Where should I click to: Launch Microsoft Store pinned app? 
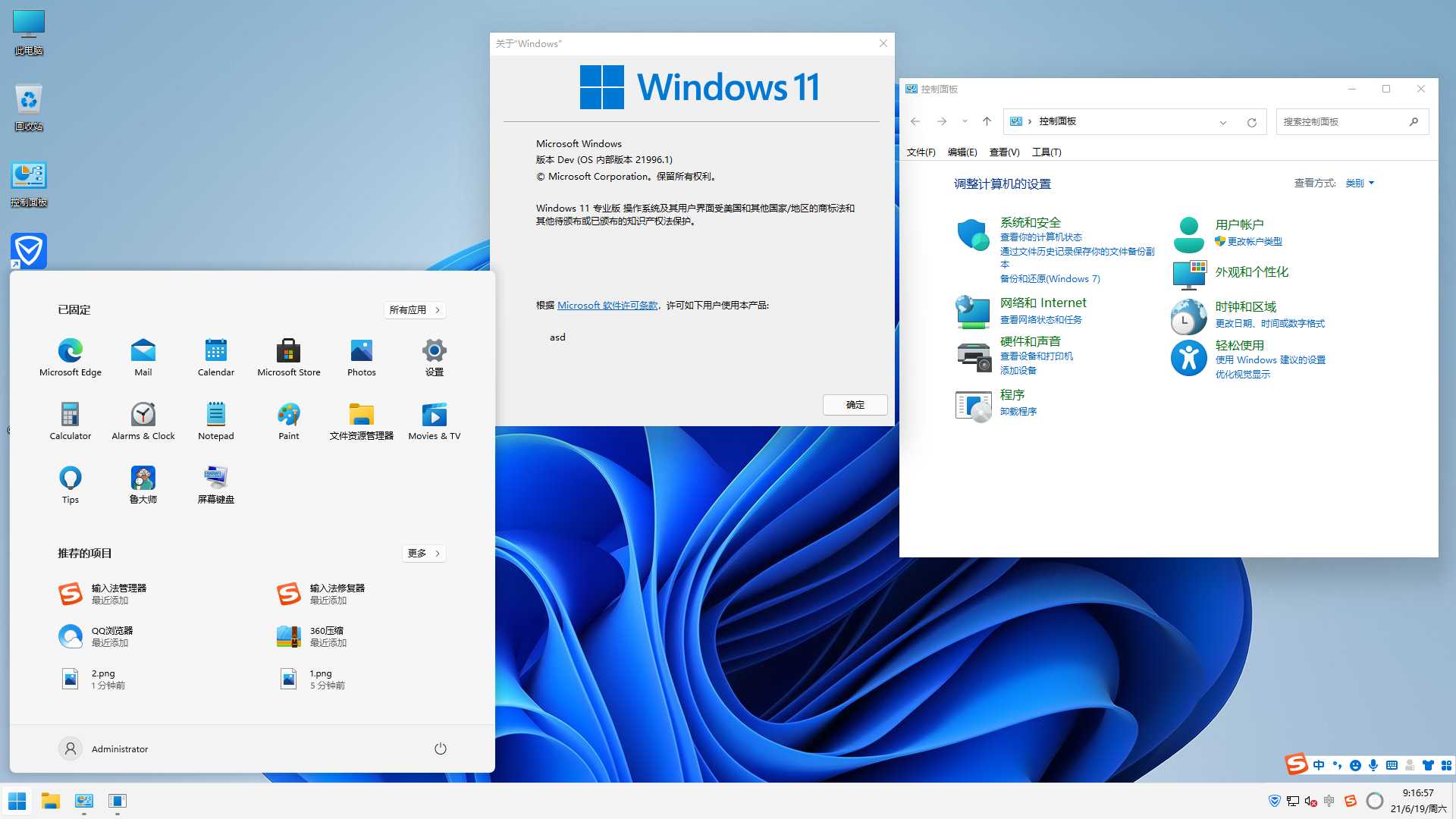(288, 351)
